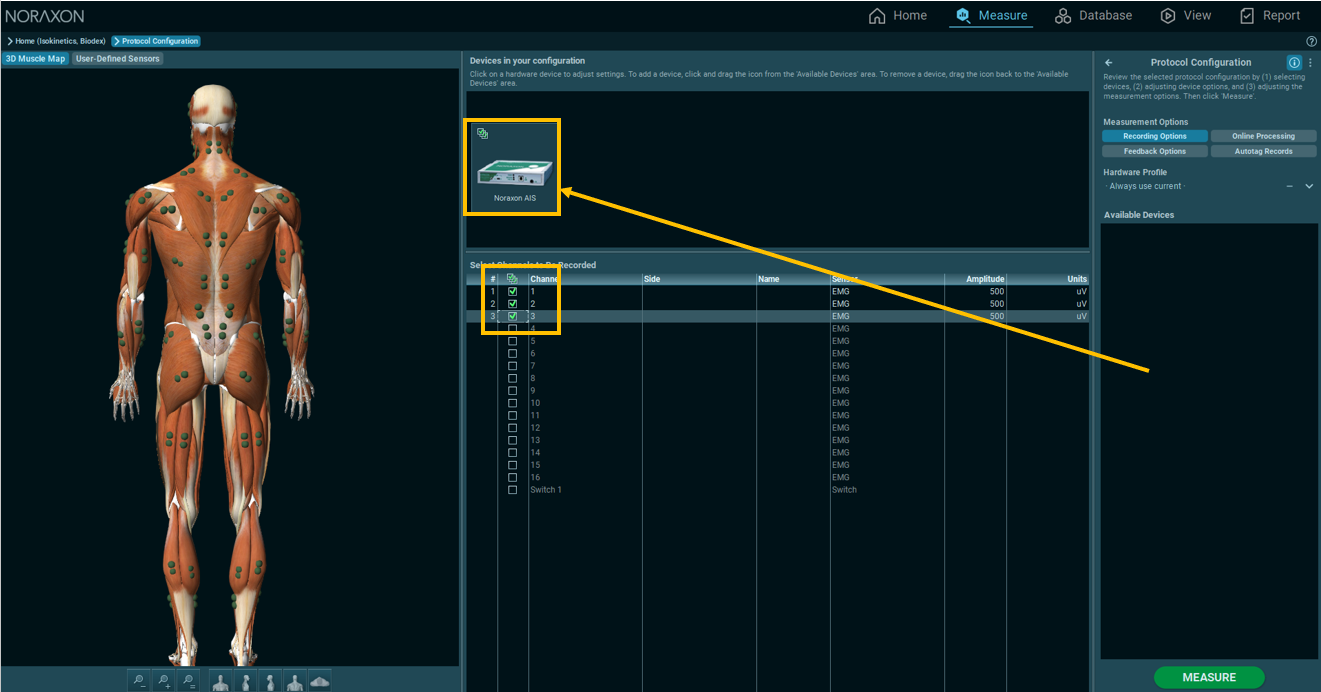Screen dimensions: 1321x692
Task: Open the help question mark icon
Action: click(x=1311, y=41)
